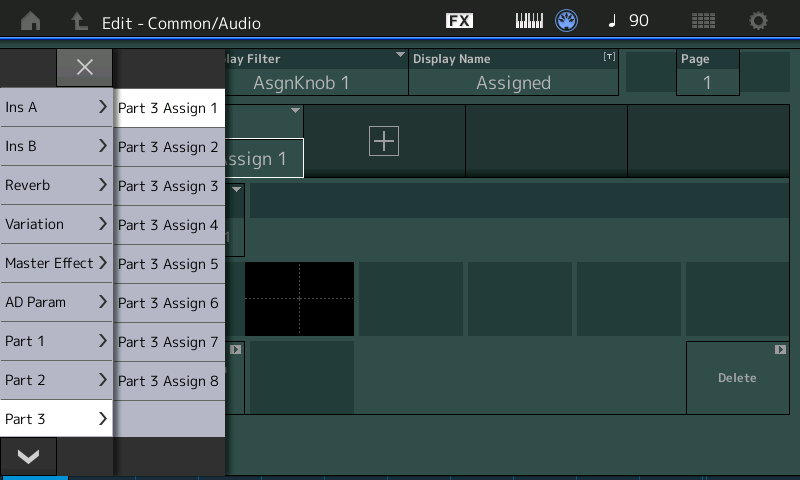
Task: Expand the Ins A submenu
Action: [x=56, y=107]
